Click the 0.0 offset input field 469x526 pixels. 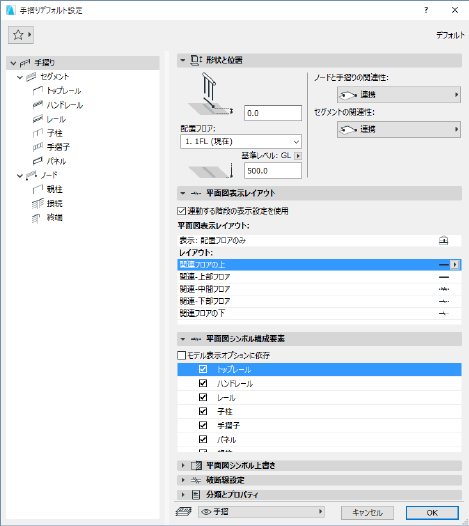click(x=273, y=113)
